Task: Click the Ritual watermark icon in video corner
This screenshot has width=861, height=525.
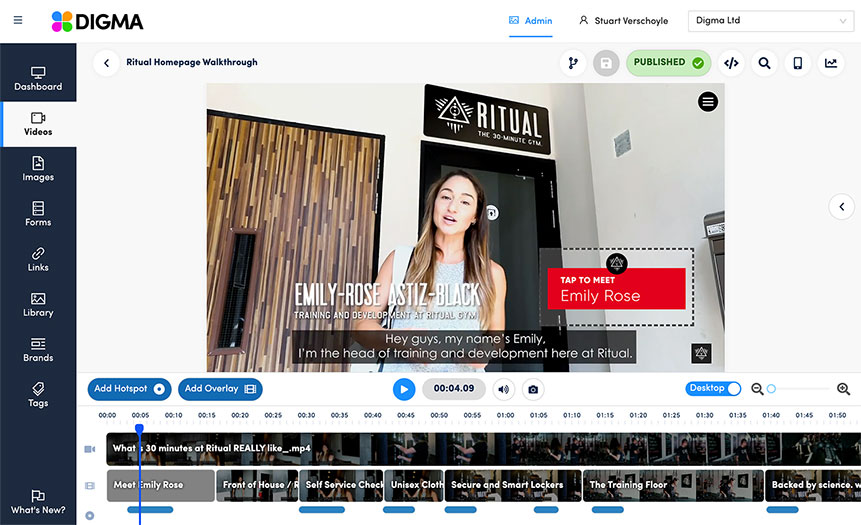Action: point(701,353)
